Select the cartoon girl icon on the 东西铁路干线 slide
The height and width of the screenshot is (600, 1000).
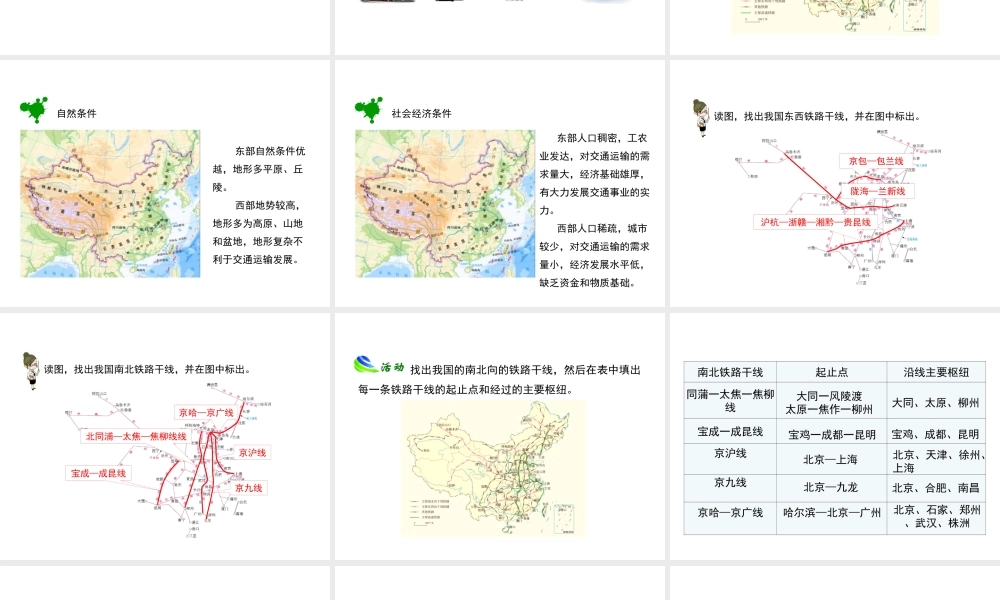tap(700, 114)
